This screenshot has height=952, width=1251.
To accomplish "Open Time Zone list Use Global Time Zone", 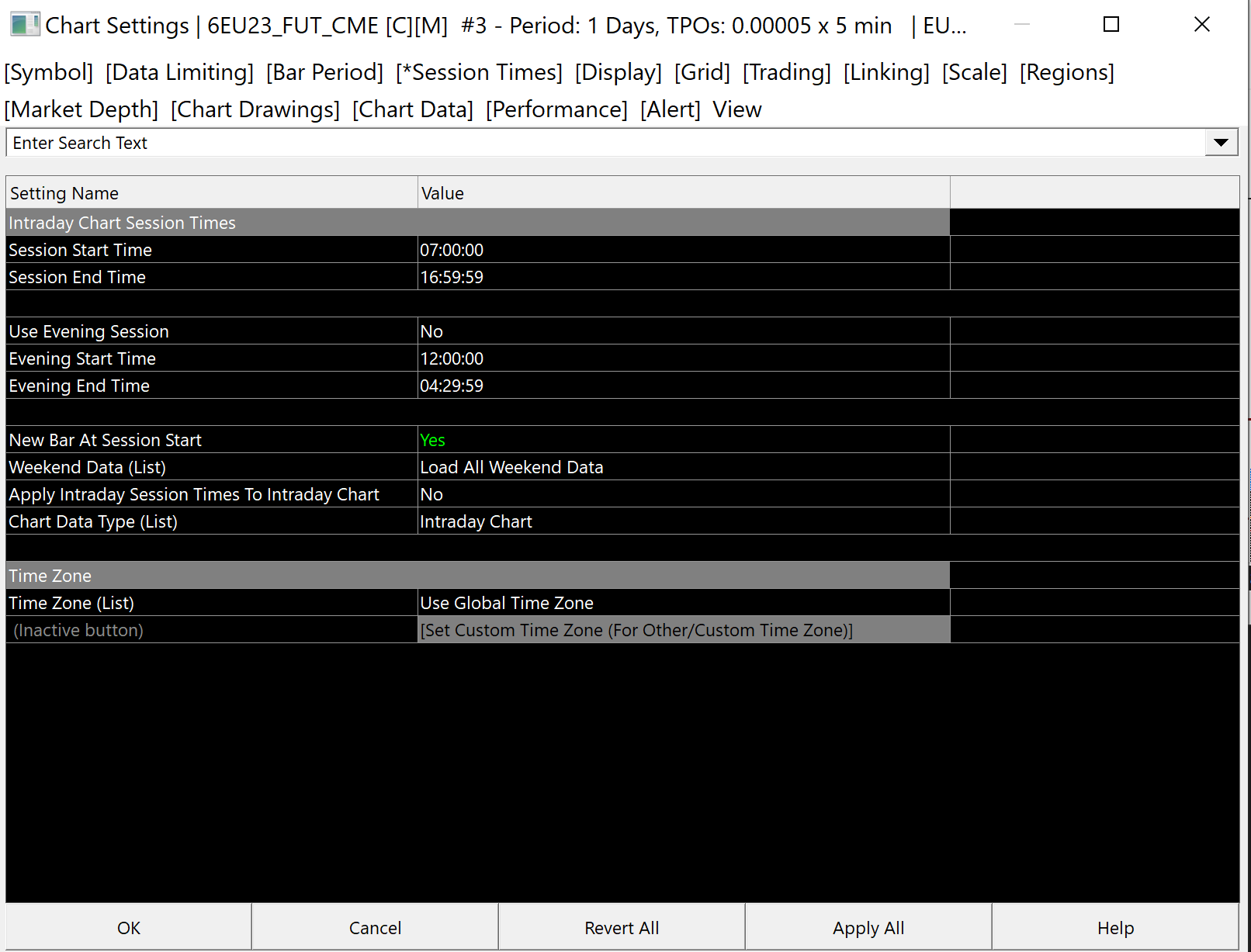I will click(x=684, y=603).
